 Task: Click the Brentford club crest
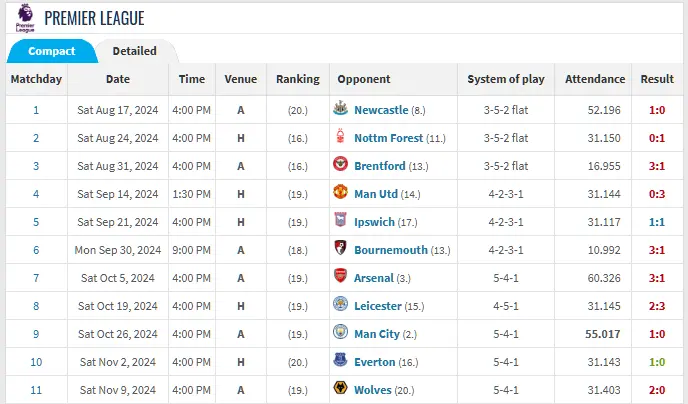(341, 166)
